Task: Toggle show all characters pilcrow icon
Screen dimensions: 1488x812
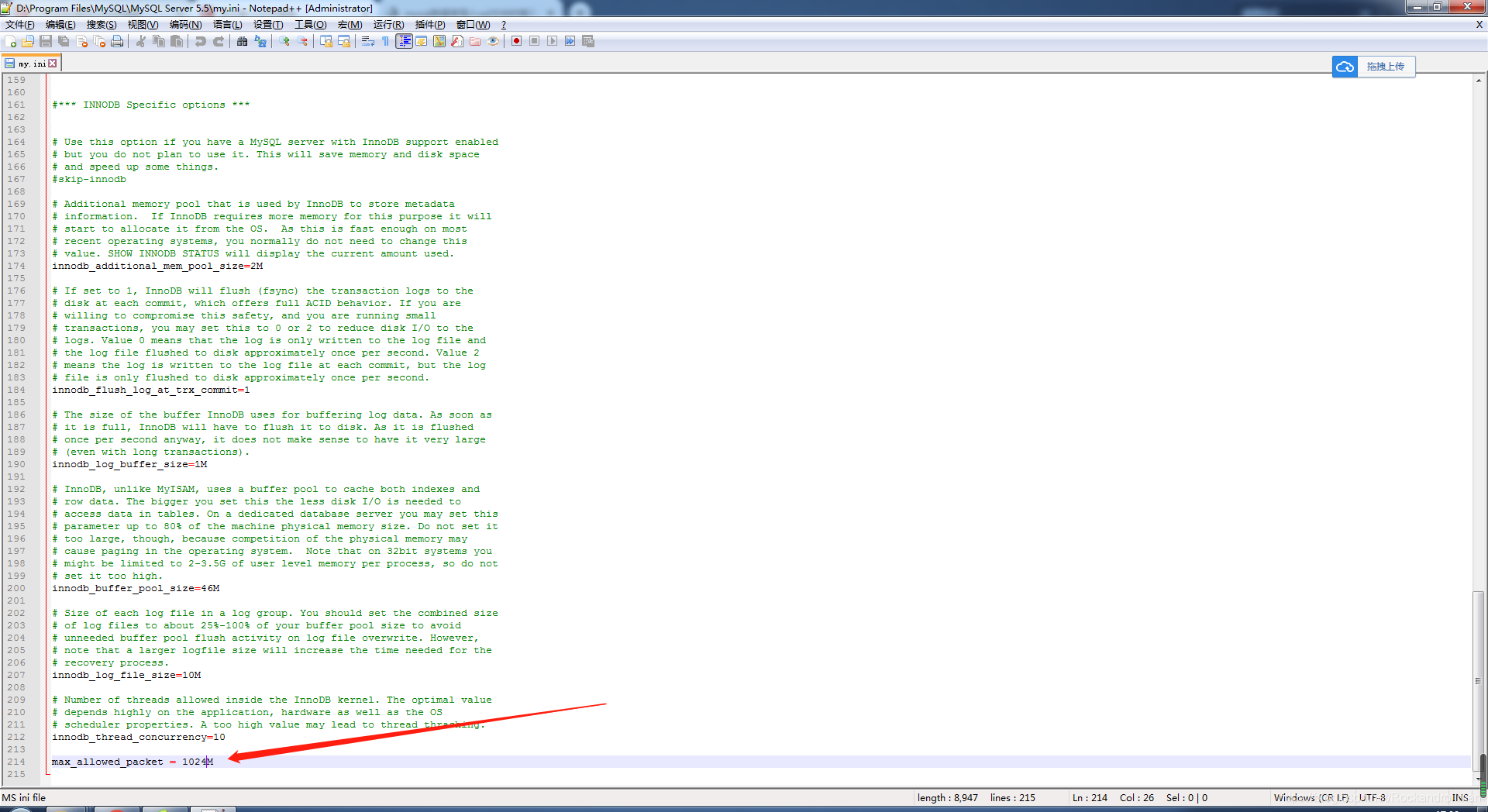Action: (386, 41)
